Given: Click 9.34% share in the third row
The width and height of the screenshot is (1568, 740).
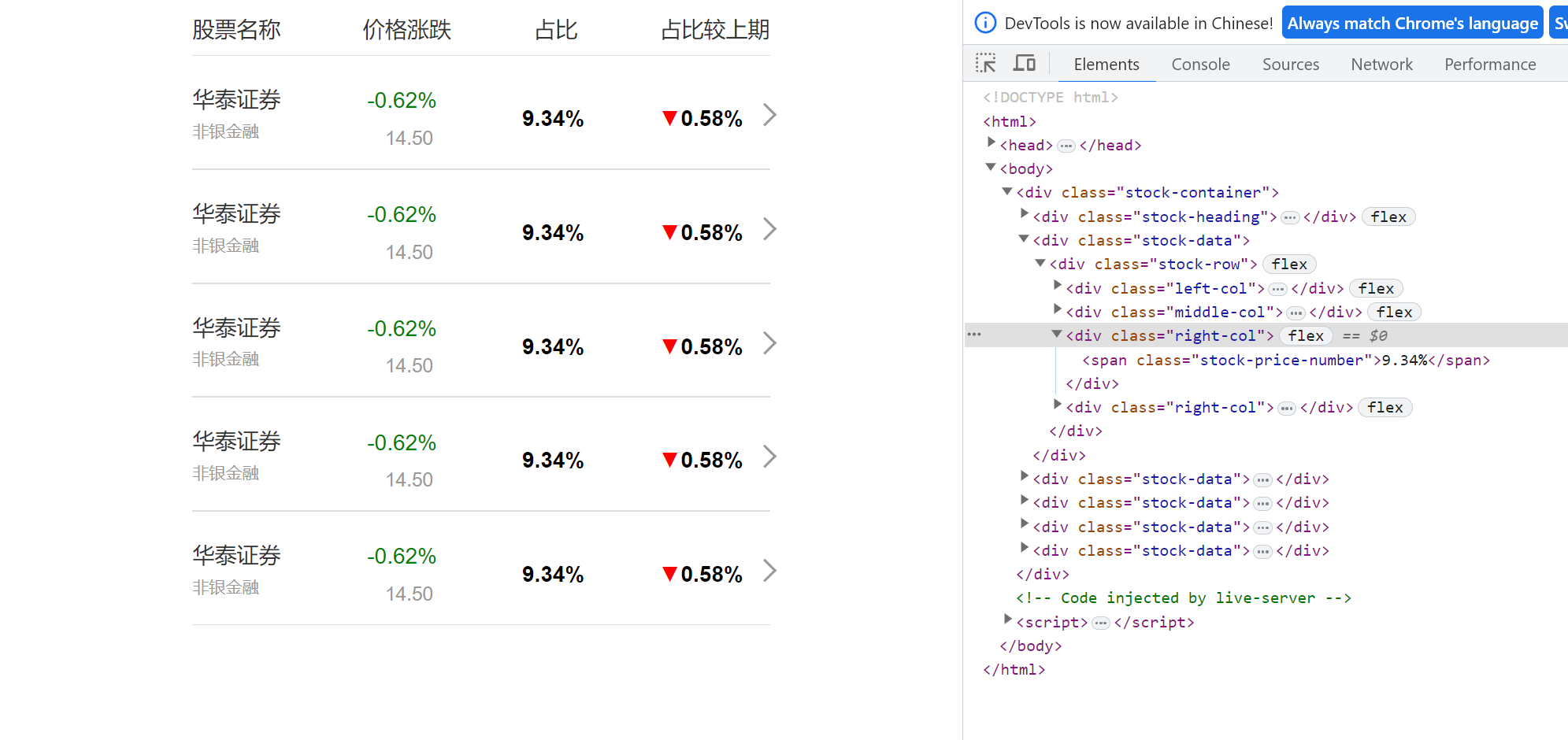Looking at the screenshot, I should (553, 347).
